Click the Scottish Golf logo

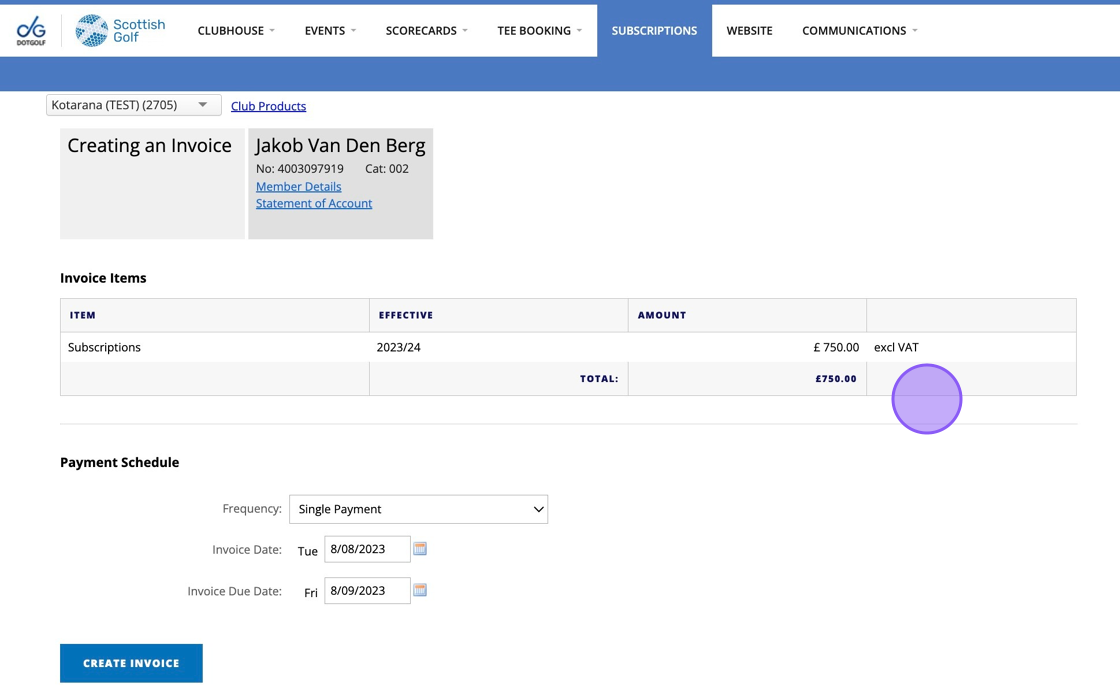point(121,30)
